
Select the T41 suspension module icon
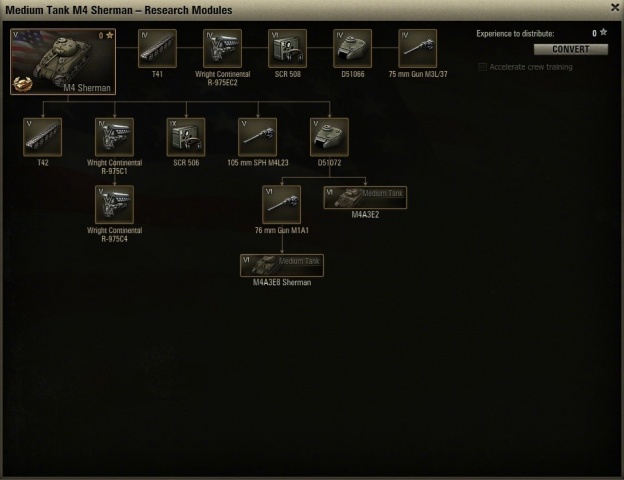[x=157, y=48]
